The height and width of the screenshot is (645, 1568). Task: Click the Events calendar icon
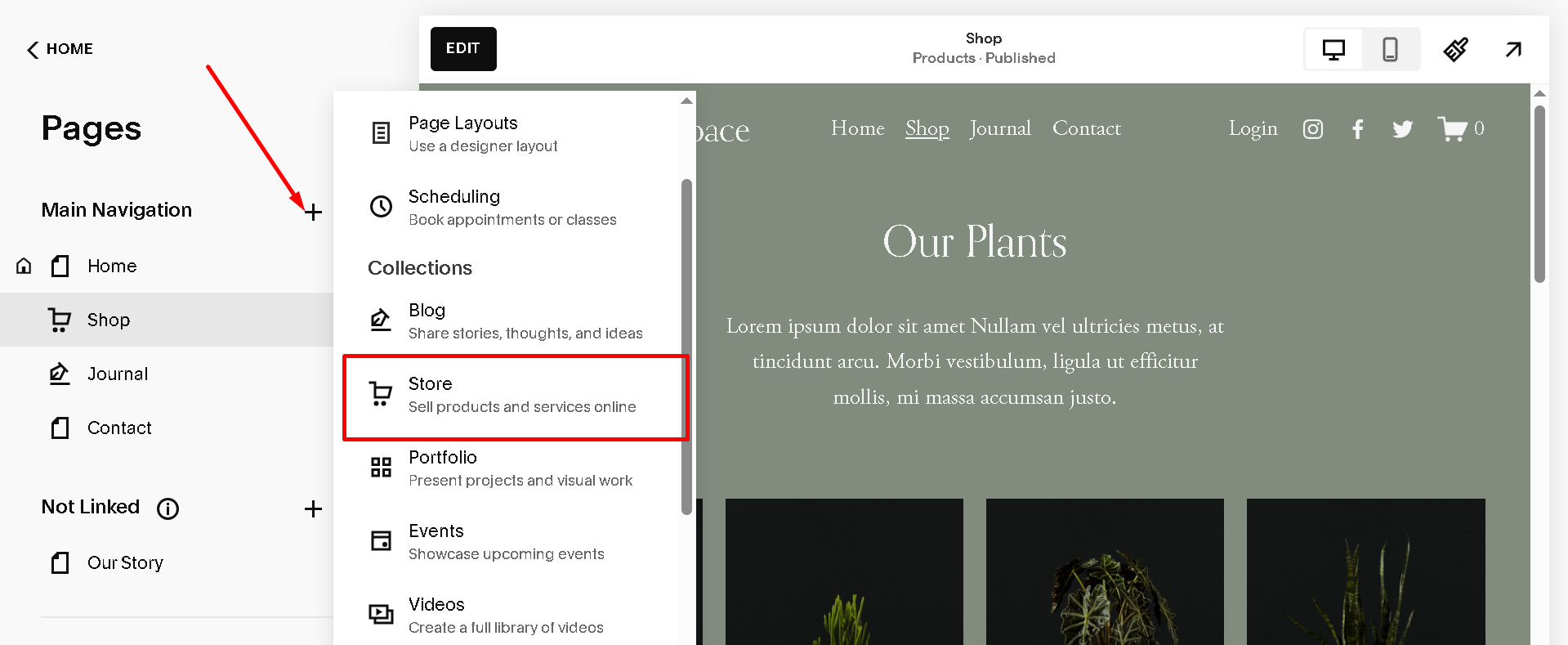(x=381, y=540)
